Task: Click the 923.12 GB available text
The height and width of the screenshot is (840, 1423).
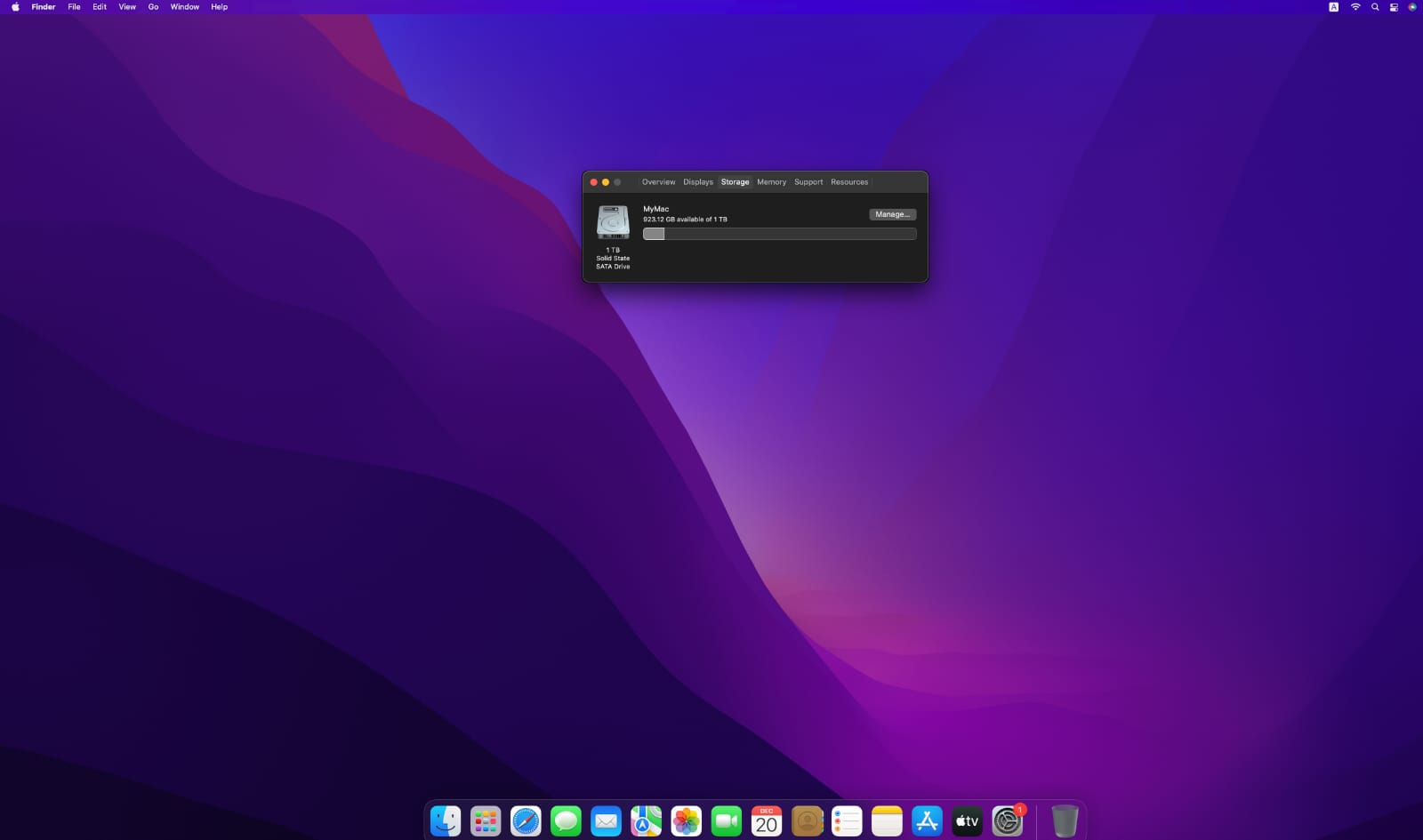Action: (685, 220)
